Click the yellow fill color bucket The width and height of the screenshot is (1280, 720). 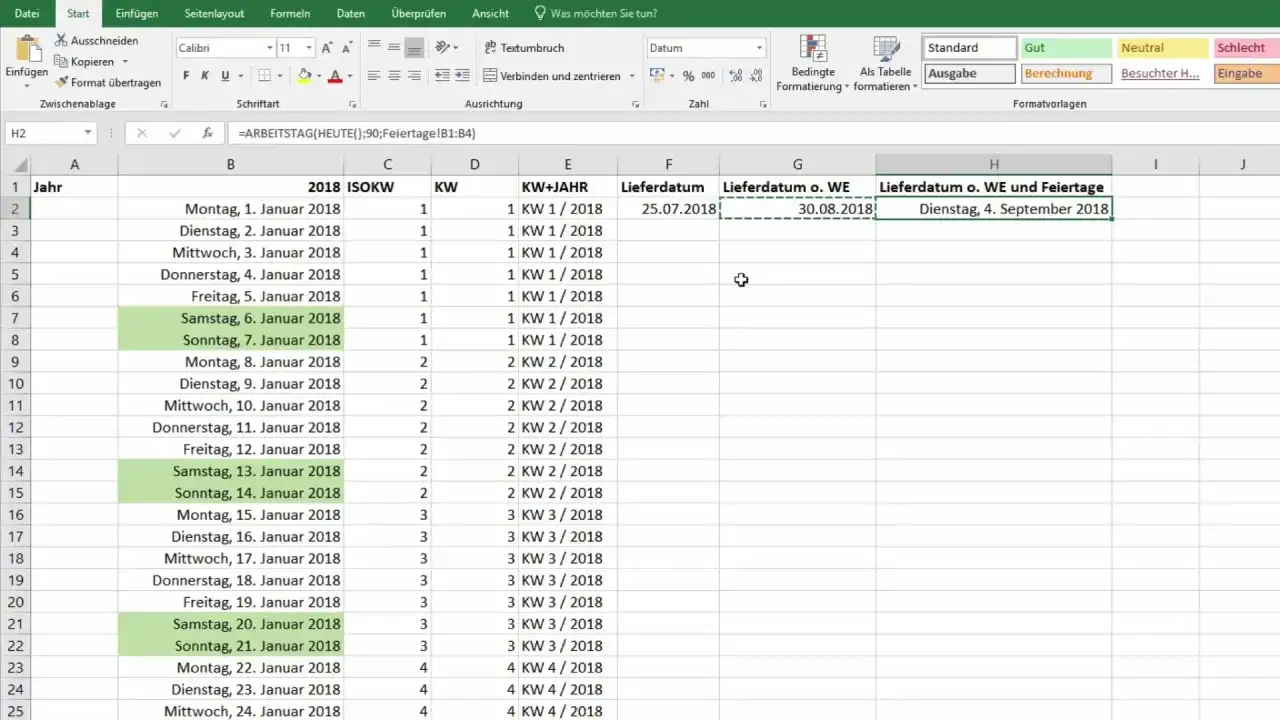point(305,76)
